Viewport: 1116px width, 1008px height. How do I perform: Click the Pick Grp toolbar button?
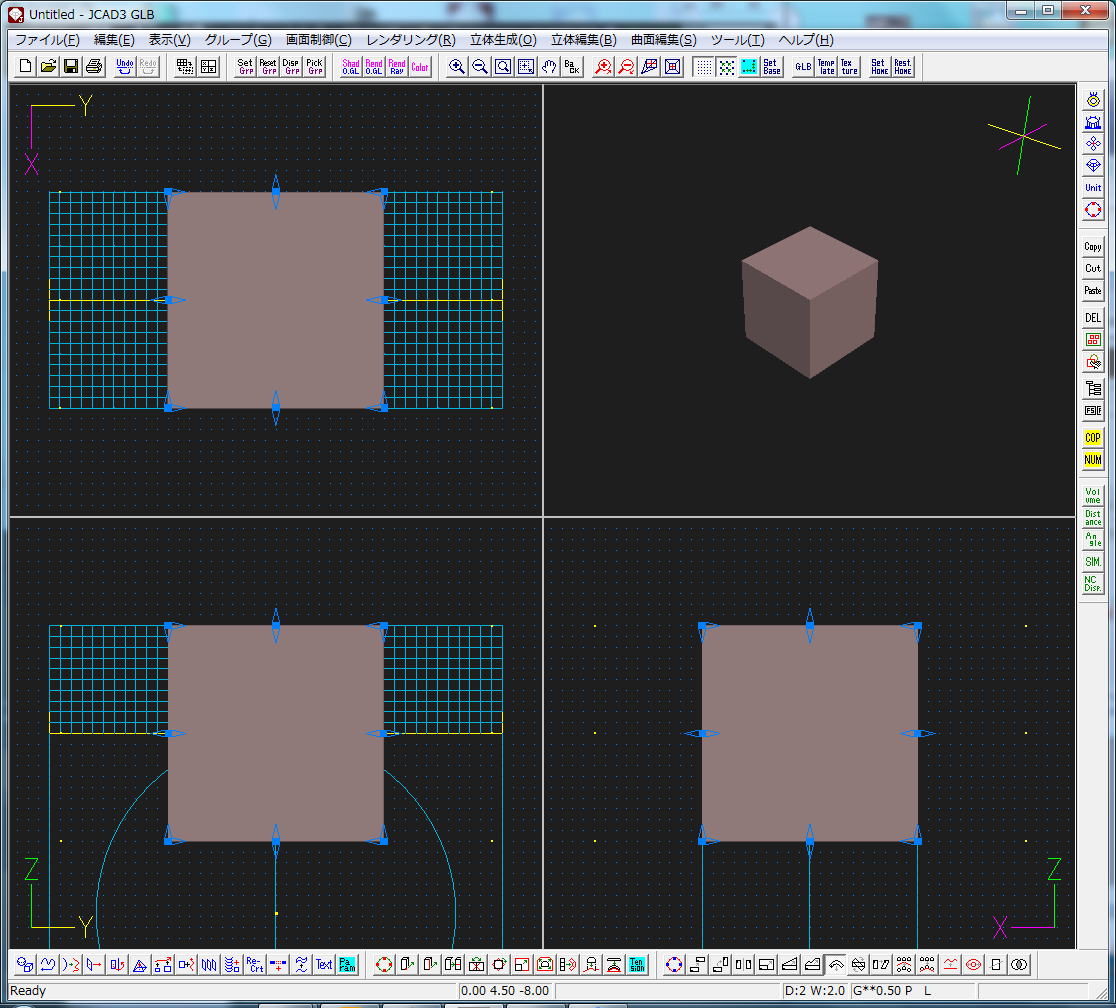click(x=315, y=67)
